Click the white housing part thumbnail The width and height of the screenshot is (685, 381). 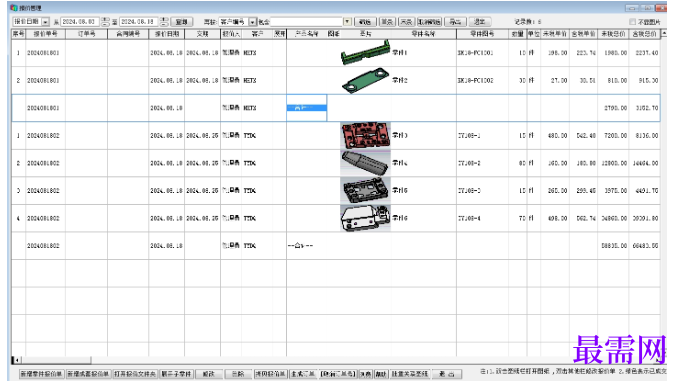click(365, 218)
